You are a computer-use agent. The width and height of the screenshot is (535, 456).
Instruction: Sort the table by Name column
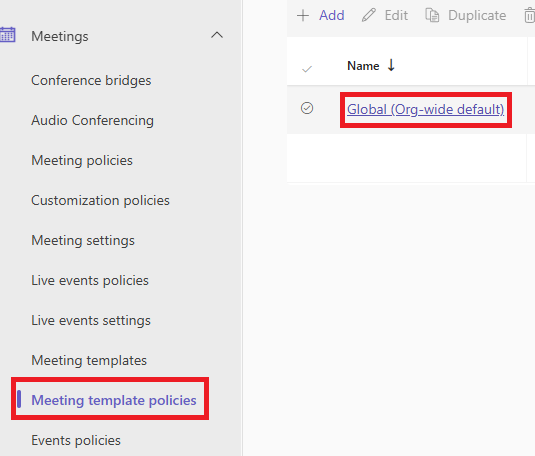coord(363,66)
